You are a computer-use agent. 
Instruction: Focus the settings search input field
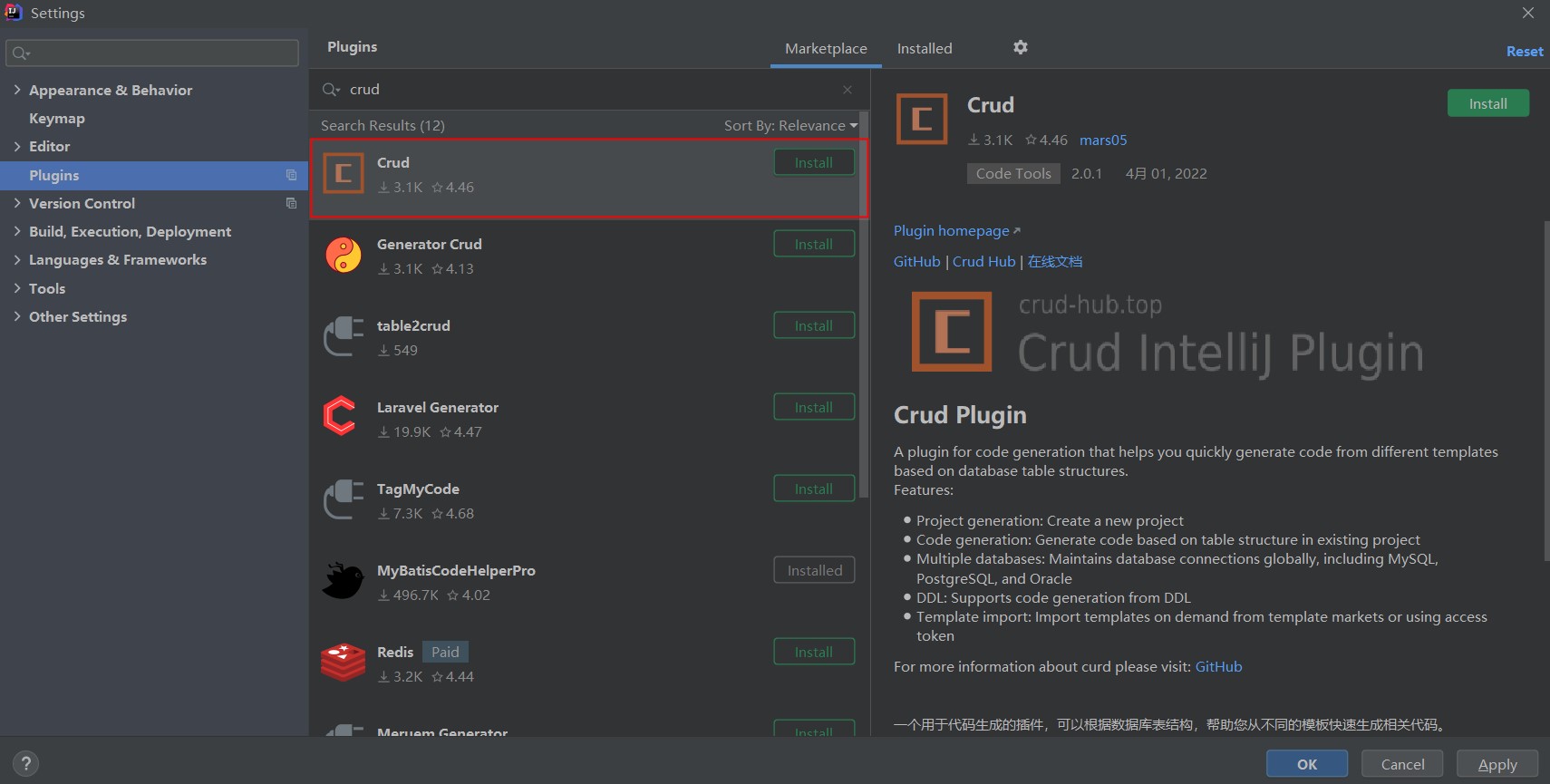152,53
